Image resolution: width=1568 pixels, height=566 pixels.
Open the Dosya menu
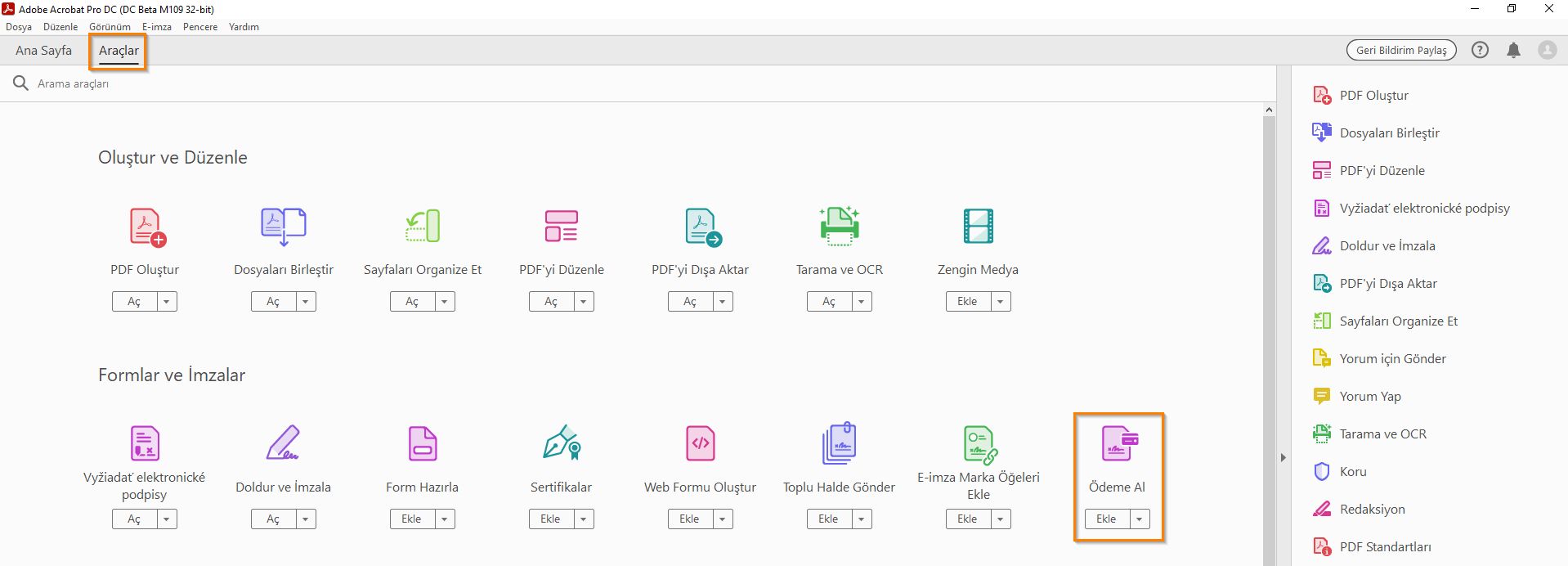(19, 27)
